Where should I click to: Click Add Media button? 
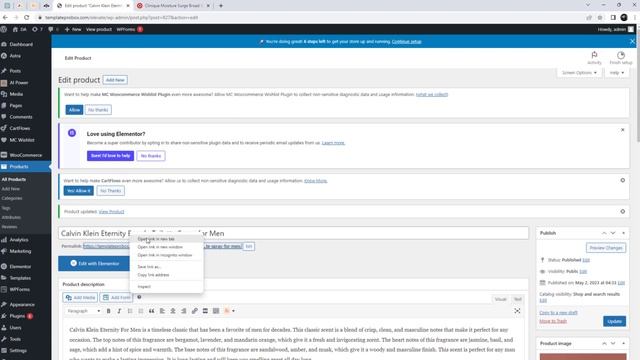click(80, 298)
